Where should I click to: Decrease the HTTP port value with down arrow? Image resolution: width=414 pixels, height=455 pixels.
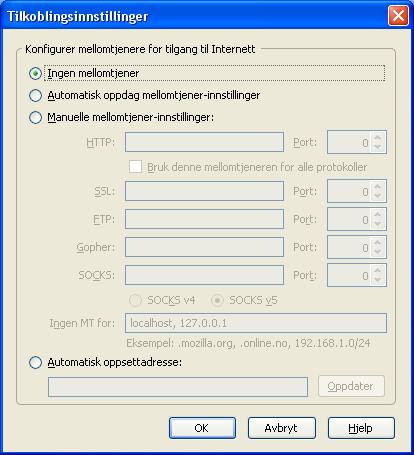pyautogui.click(x=378, y=147)
